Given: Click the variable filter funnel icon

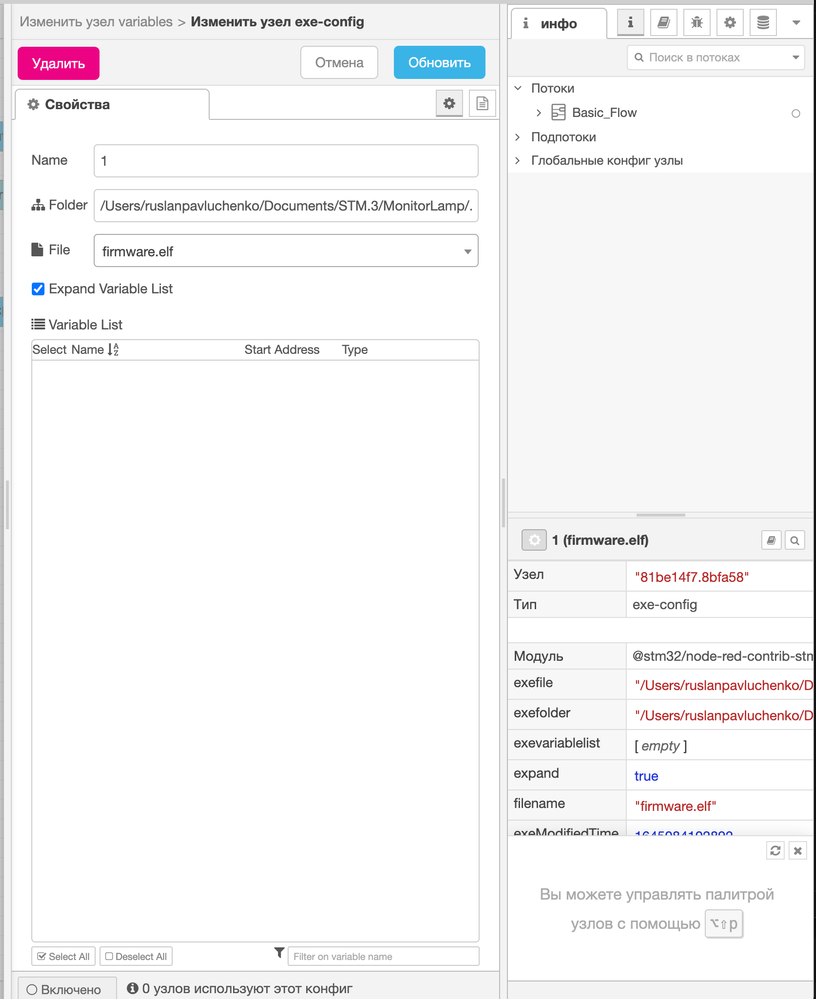Looking at the screenshot, I should 279,953.
